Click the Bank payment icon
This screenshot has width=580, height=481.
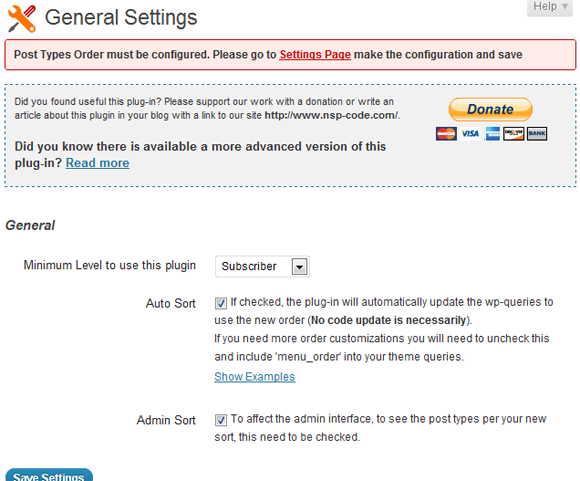(x=537, y=134)
